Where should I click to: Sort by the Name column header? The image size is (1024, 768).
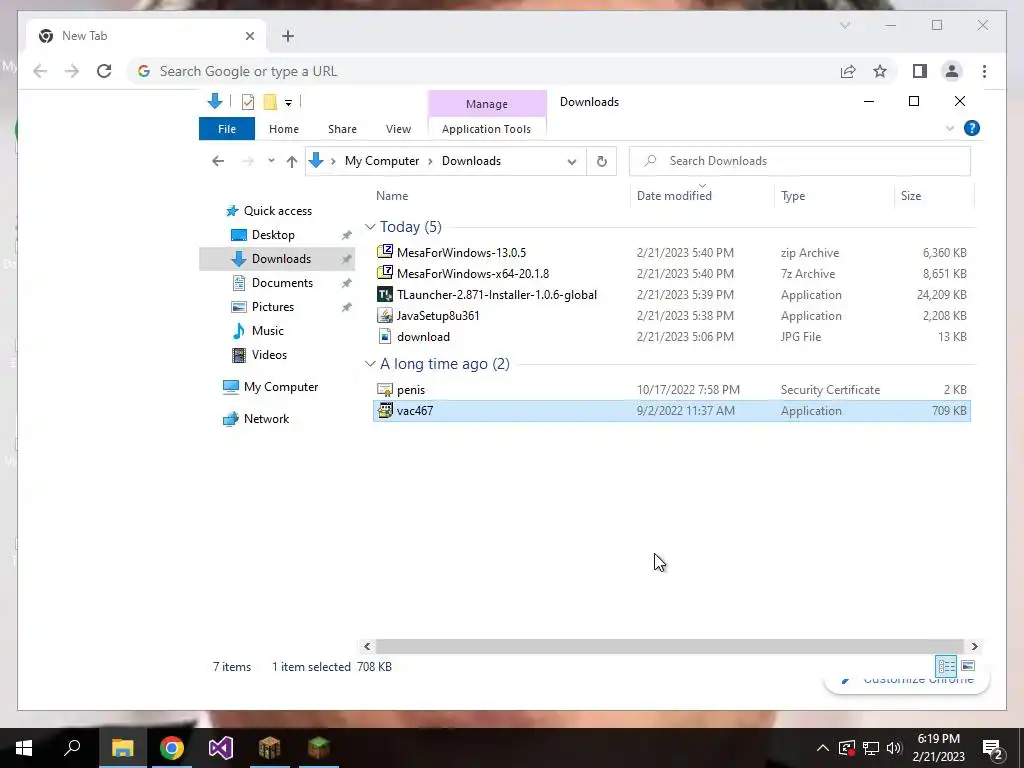392,196
